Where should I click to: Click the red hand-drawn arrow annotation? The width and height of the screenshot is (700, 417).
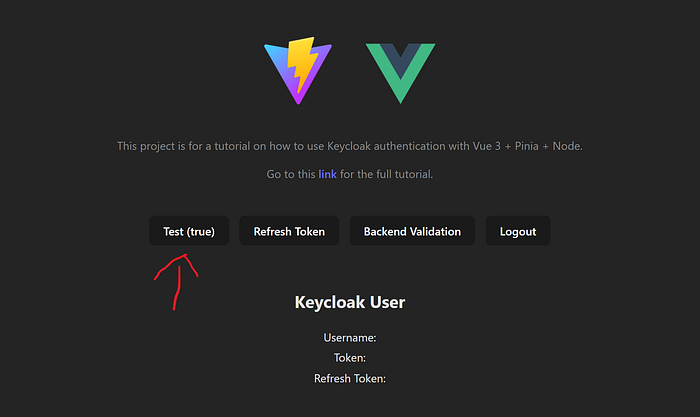(176, 282)
